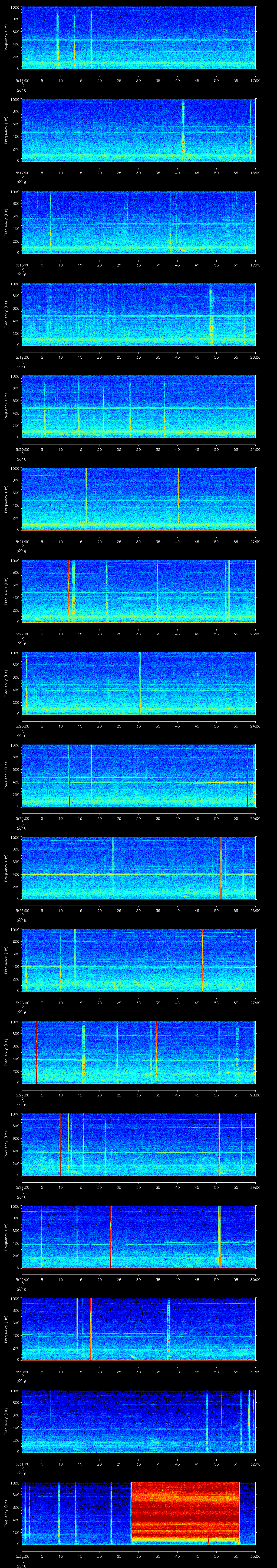View the spectrogram panel starting at 5:20:00
The image size is (277, 1568).
point(138,407)
